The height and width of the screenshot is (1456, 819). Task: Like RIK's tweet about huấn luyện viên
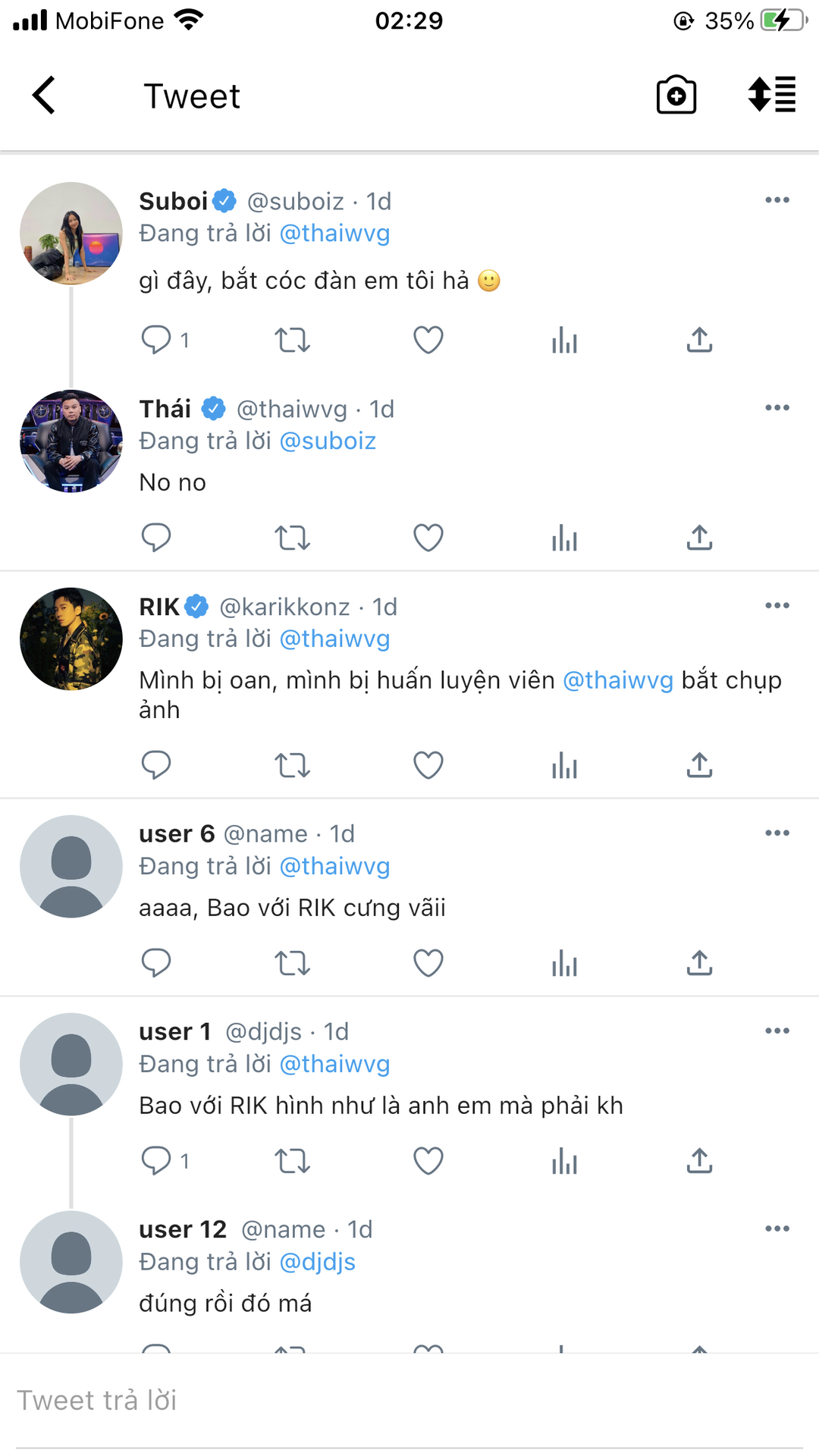[x=428, y=765]
